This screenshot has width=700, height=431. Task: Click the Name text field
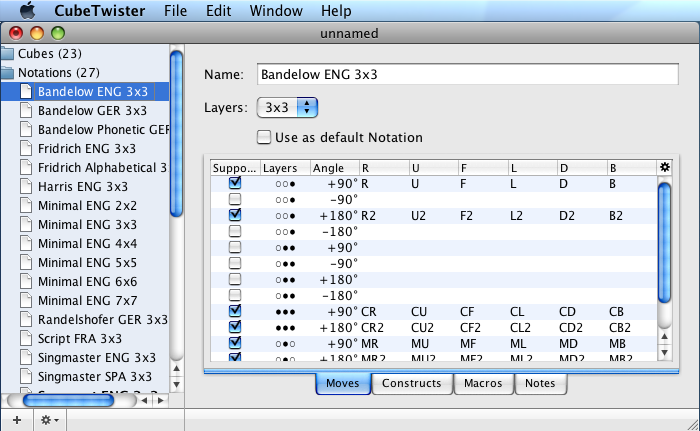[467, 74]
